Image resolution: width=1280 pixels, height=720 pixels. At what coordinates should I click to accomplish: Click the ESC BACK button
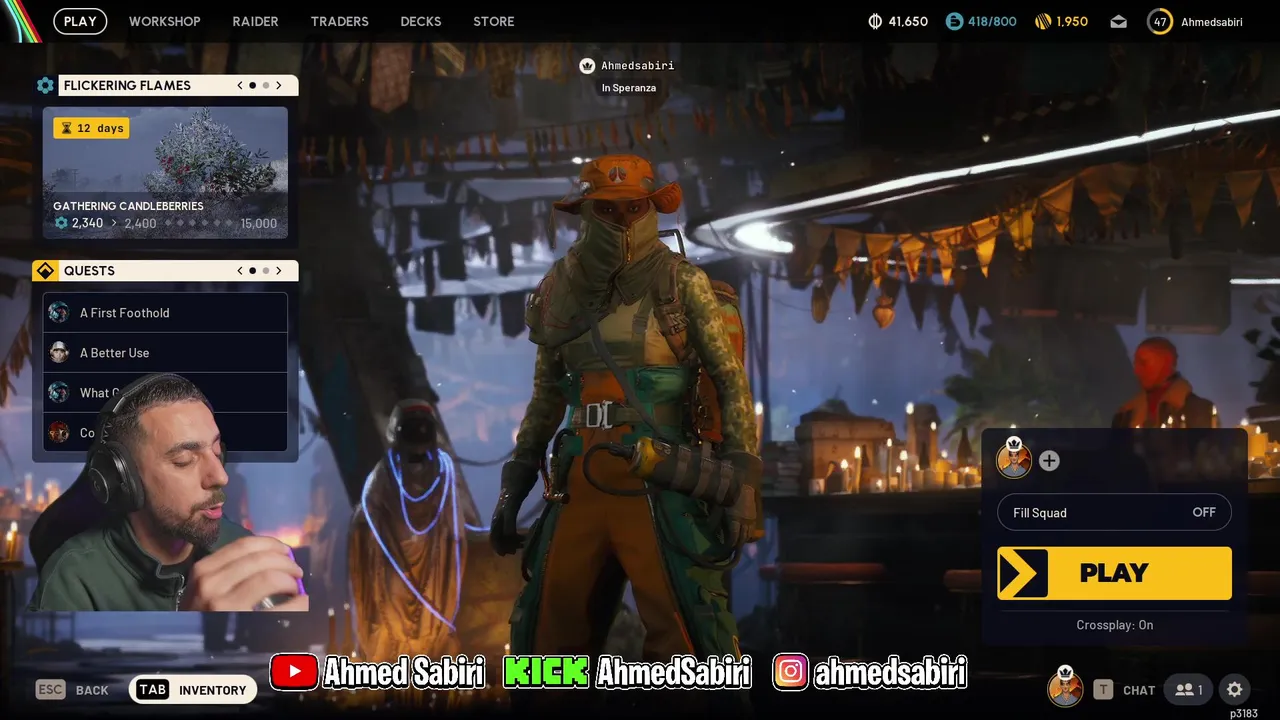[72, 690]
